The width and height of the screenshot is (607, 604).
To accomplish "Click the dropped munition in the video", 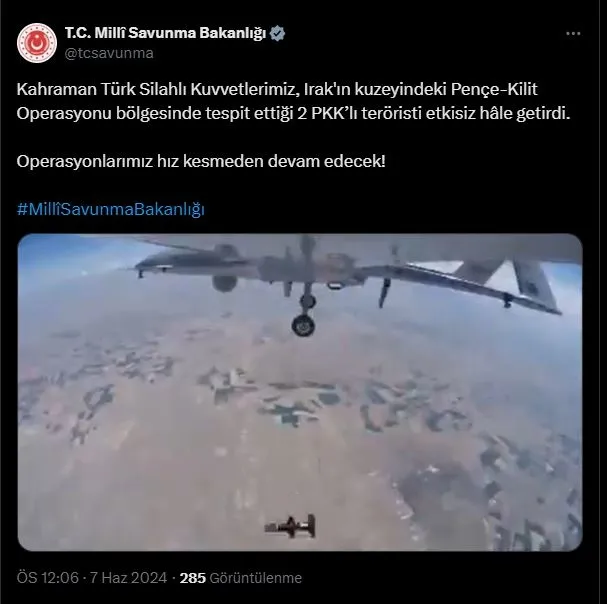I will pos(290,526).
